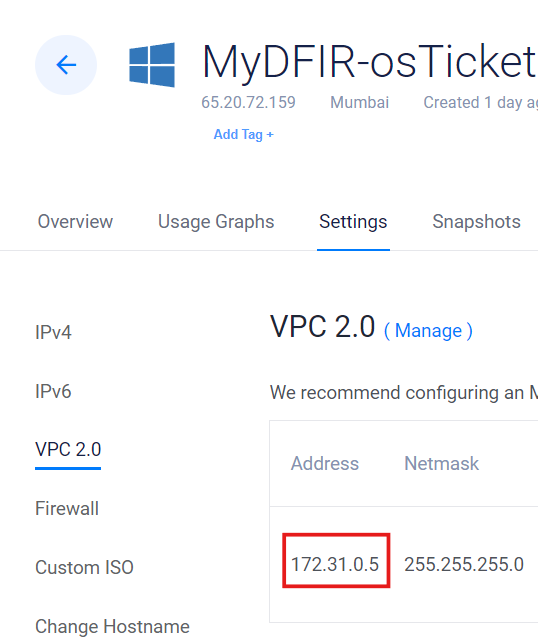Click the Address column header
Image resolution: width=538 pixels, height=640 pixels.
(x=325, y=463)
